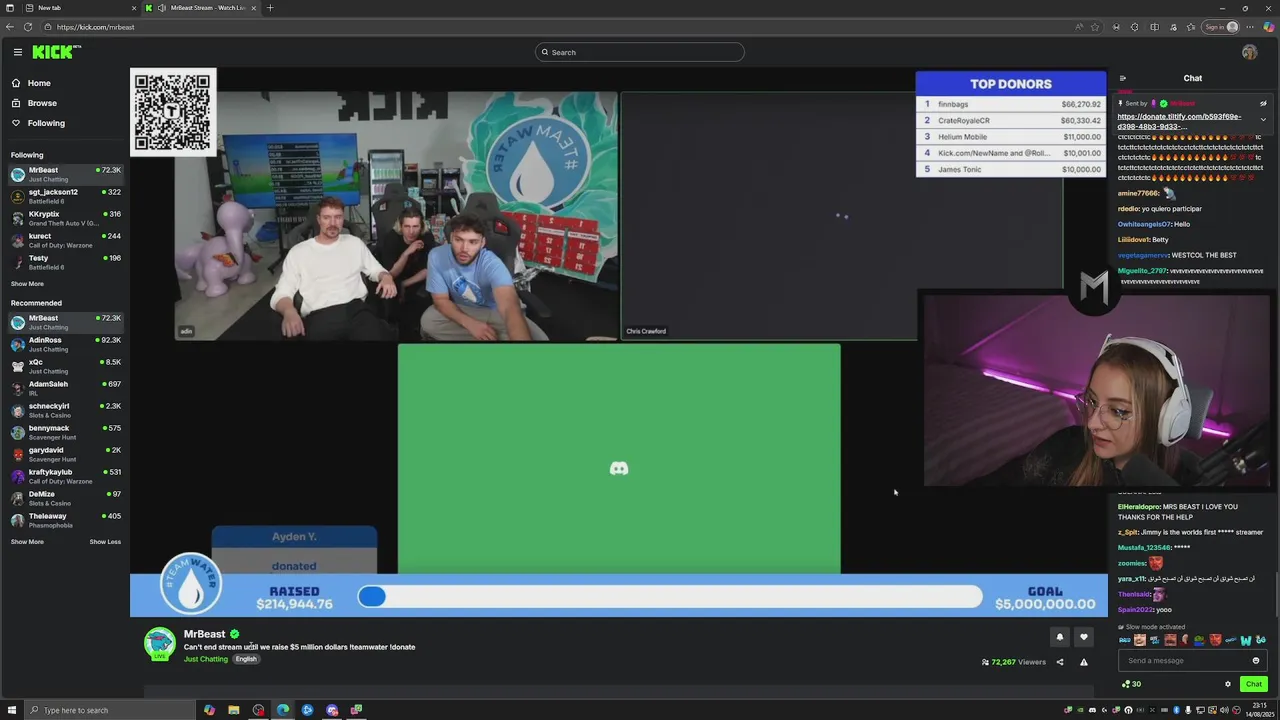The image size is (1280, 720).
Task: Show more recommended channels
Action: point(27,542)
